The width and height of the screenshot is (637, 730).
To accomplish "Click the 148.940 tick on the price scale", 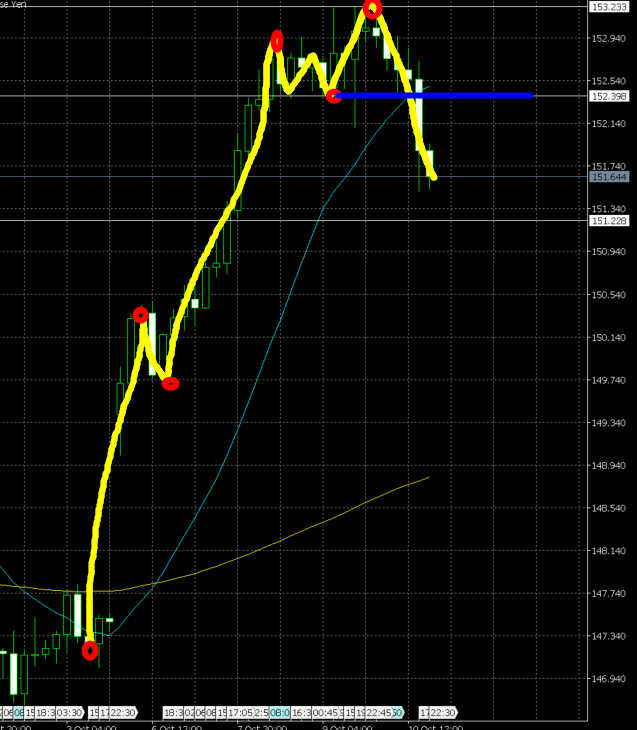I will pyautogui.click(x=609, y=466).
